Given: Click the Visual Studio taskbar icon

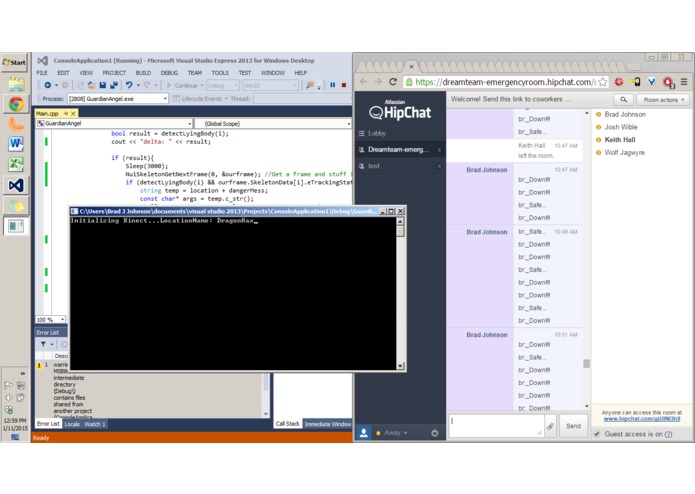Looking at the screenshot, I should 16,185.
